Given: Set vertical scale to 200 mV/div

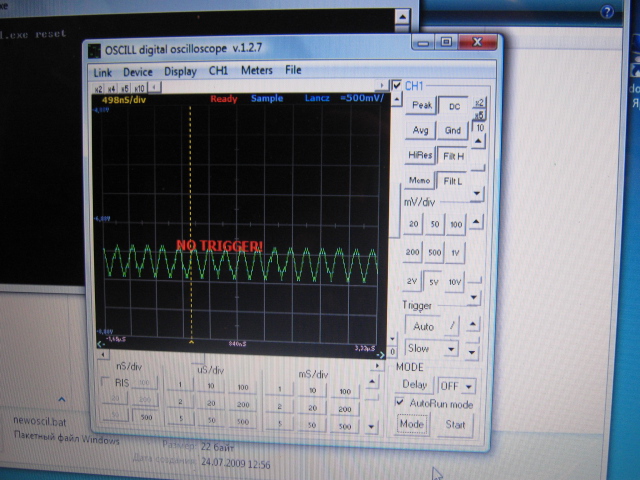Looking at the screenshot, I should click(412, 252).
